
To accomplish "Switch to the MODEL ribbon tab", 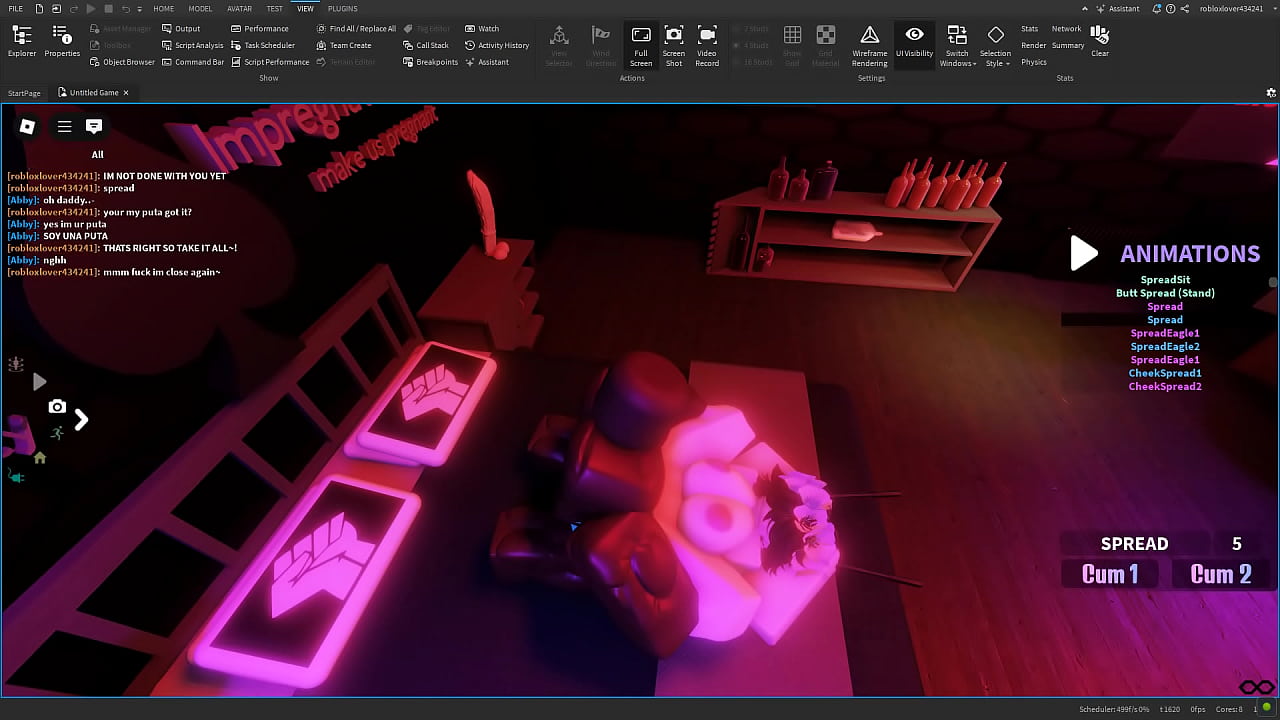I will (200, 8).
